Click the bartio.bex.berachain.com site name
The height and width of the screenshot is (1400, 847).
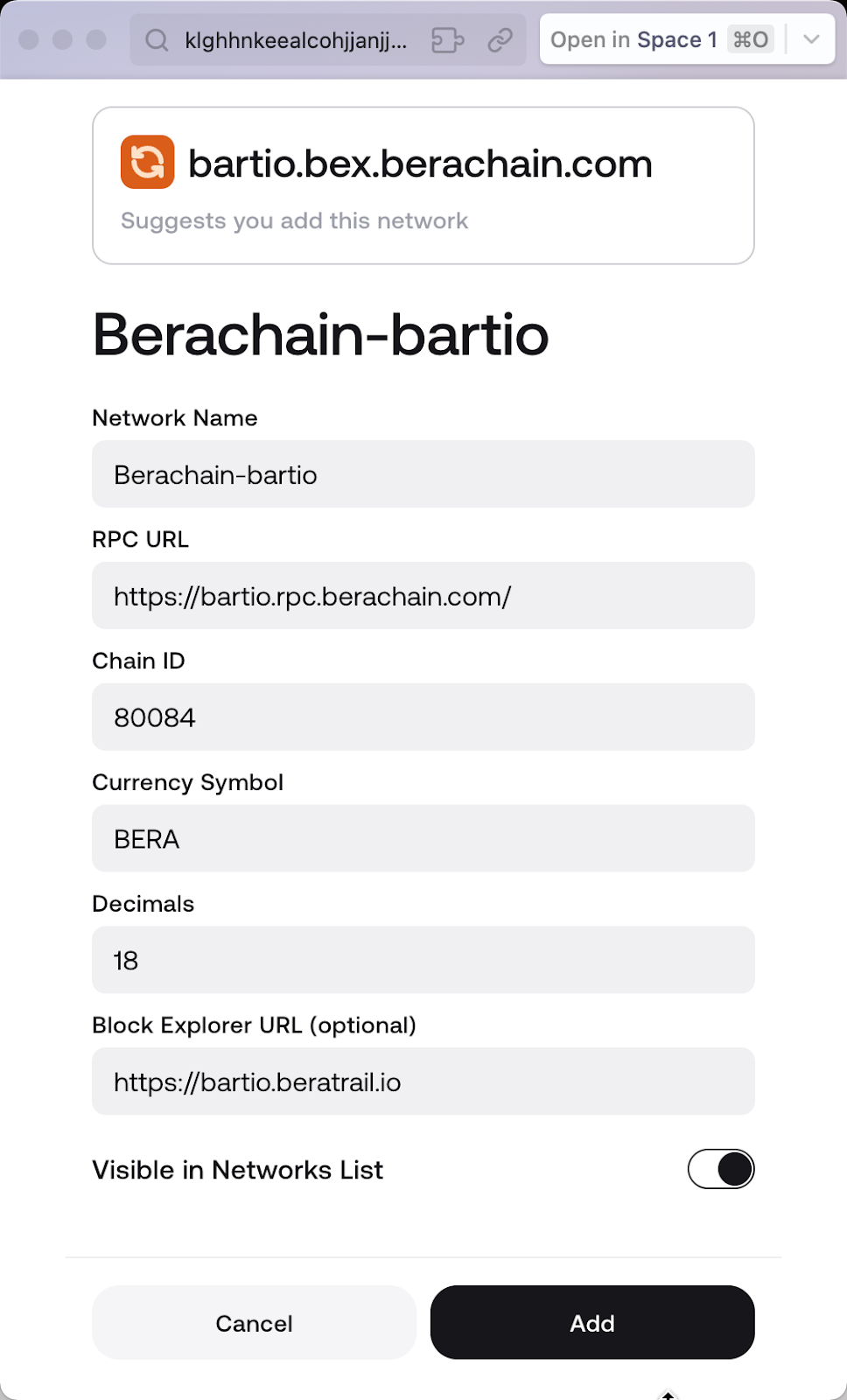pyautogui.click(x=420, y=164)
